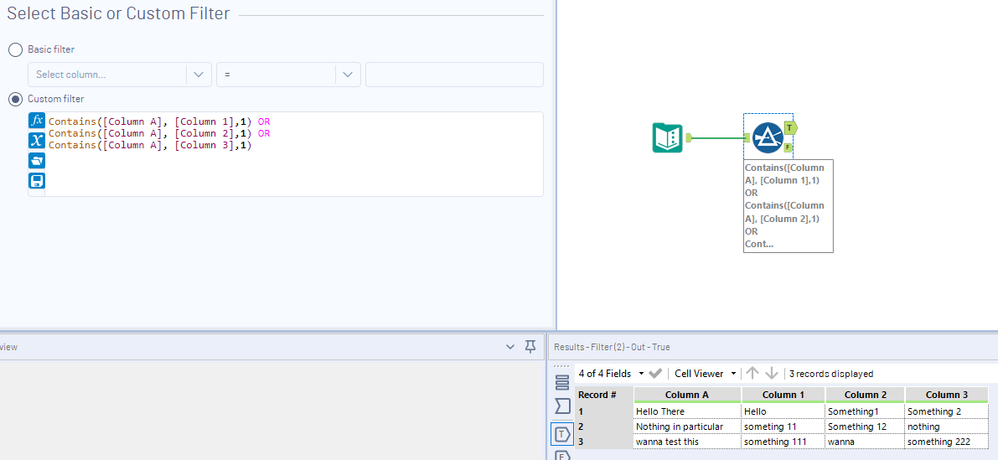Show the messages list view icon
The width and height of the screenshot is (998, 460).
click(562, 382)
